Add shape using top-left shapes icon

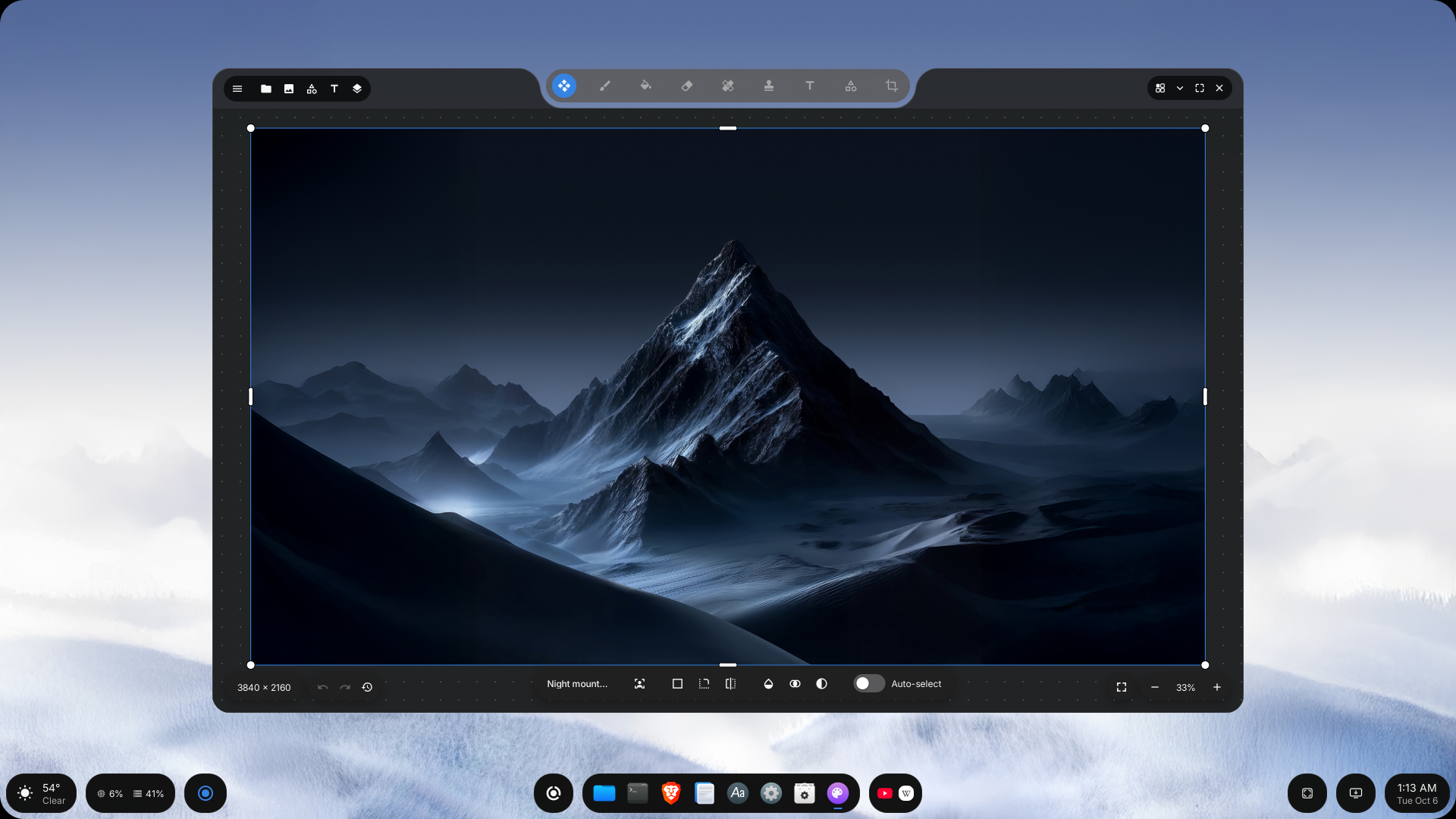tap(312, 89)
